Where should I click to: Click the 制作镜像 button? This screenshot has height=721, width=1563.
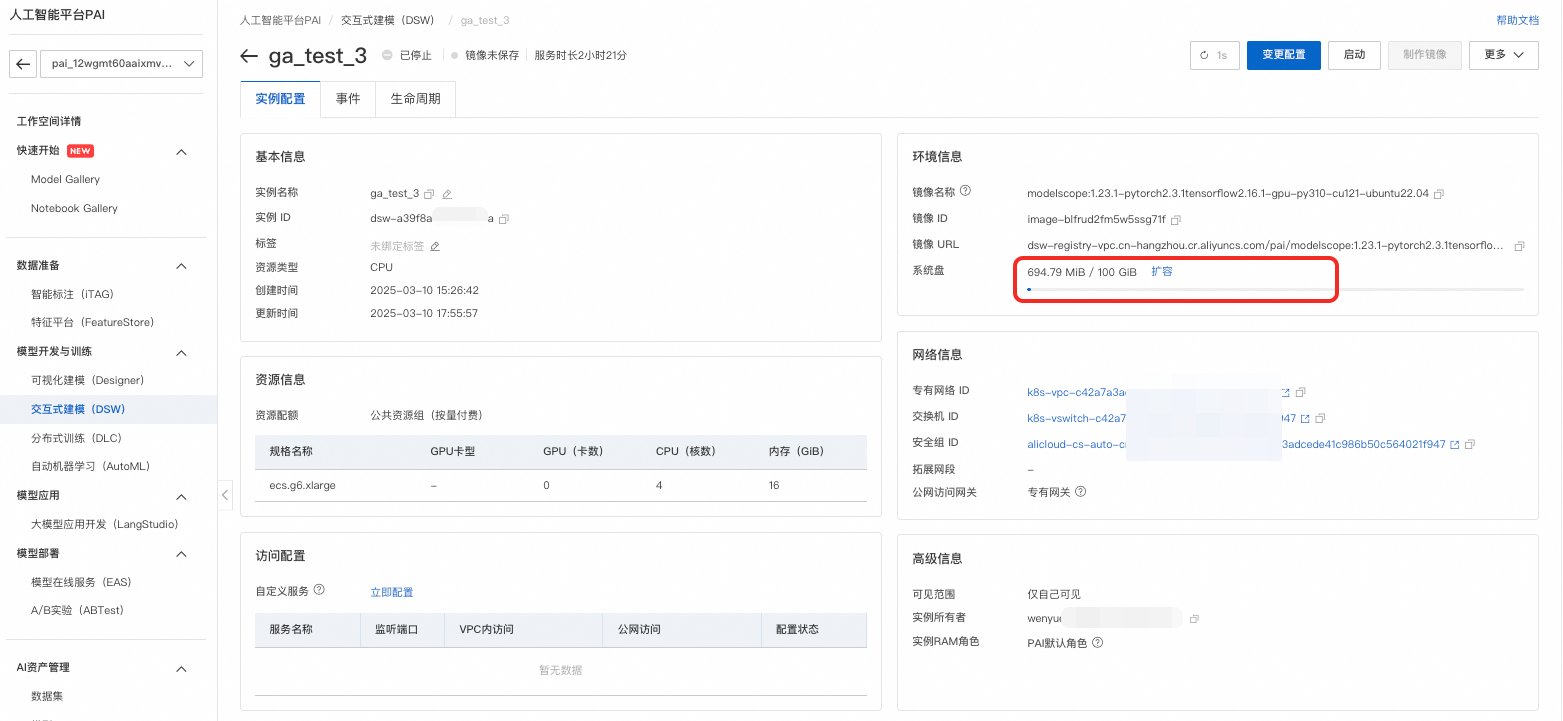(1425, 55)
